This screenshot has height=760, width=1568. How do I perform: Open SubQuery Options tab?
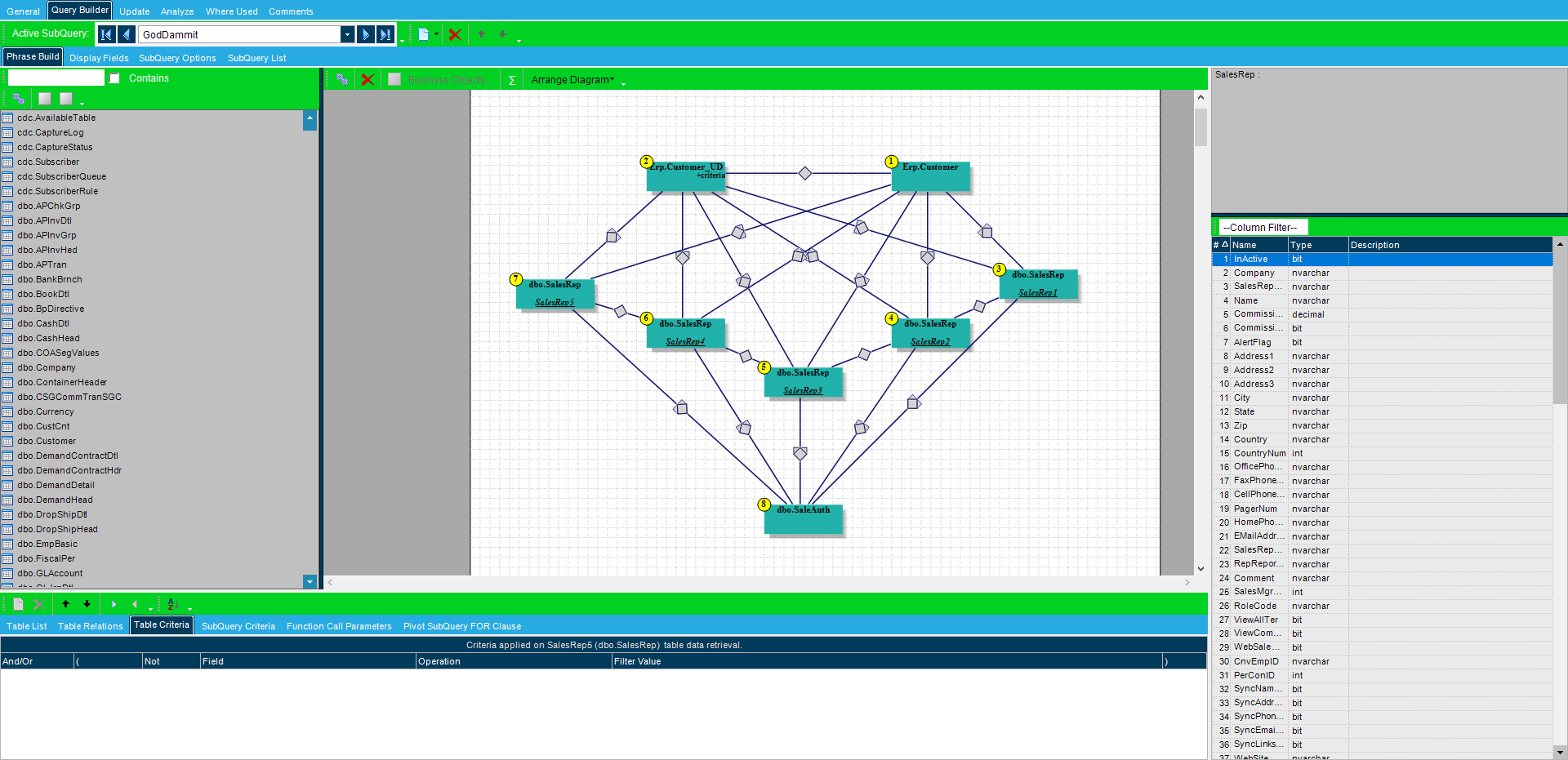(177, 58)
